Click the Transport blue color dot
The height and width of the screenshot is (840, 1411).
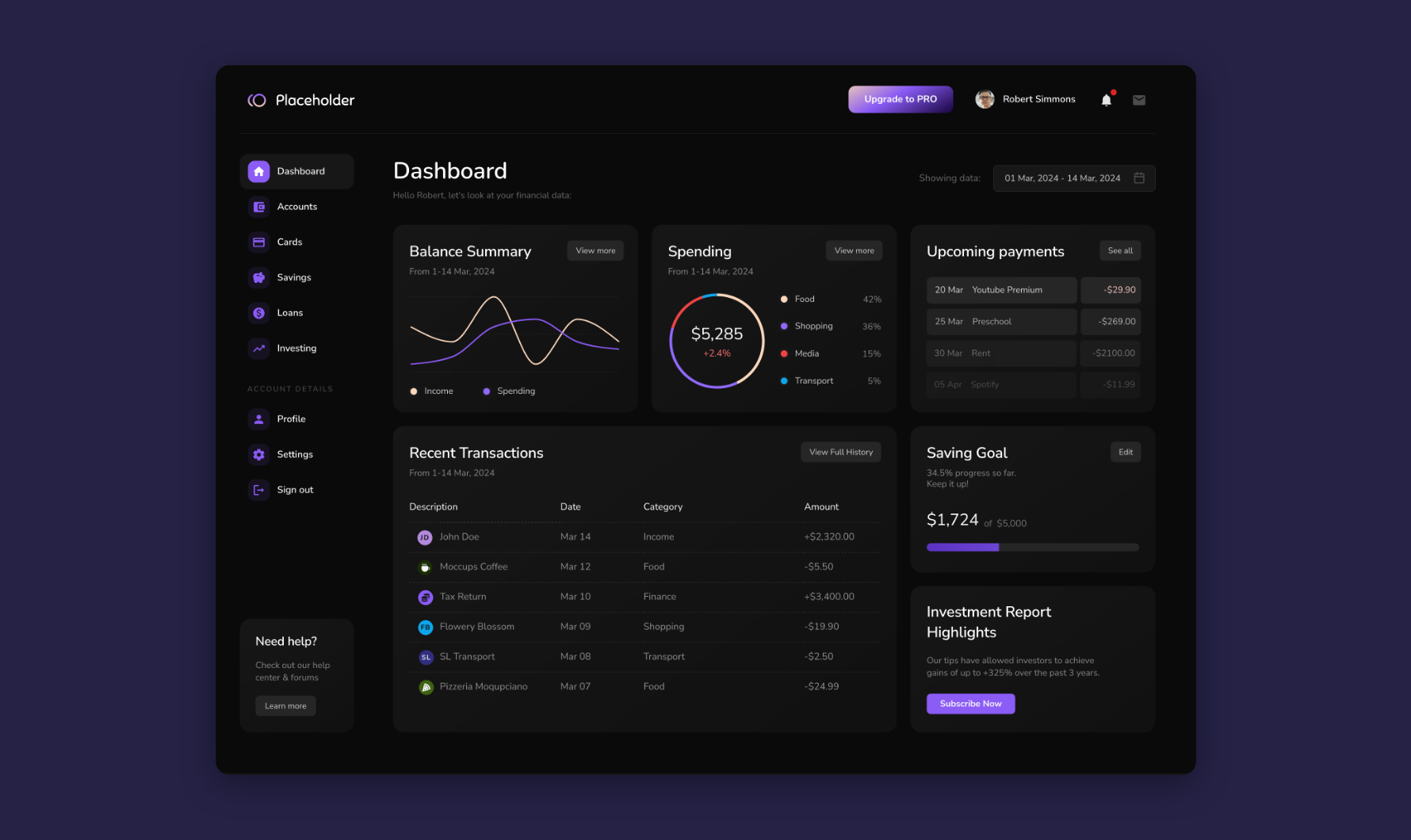click(x=784, y=381)
